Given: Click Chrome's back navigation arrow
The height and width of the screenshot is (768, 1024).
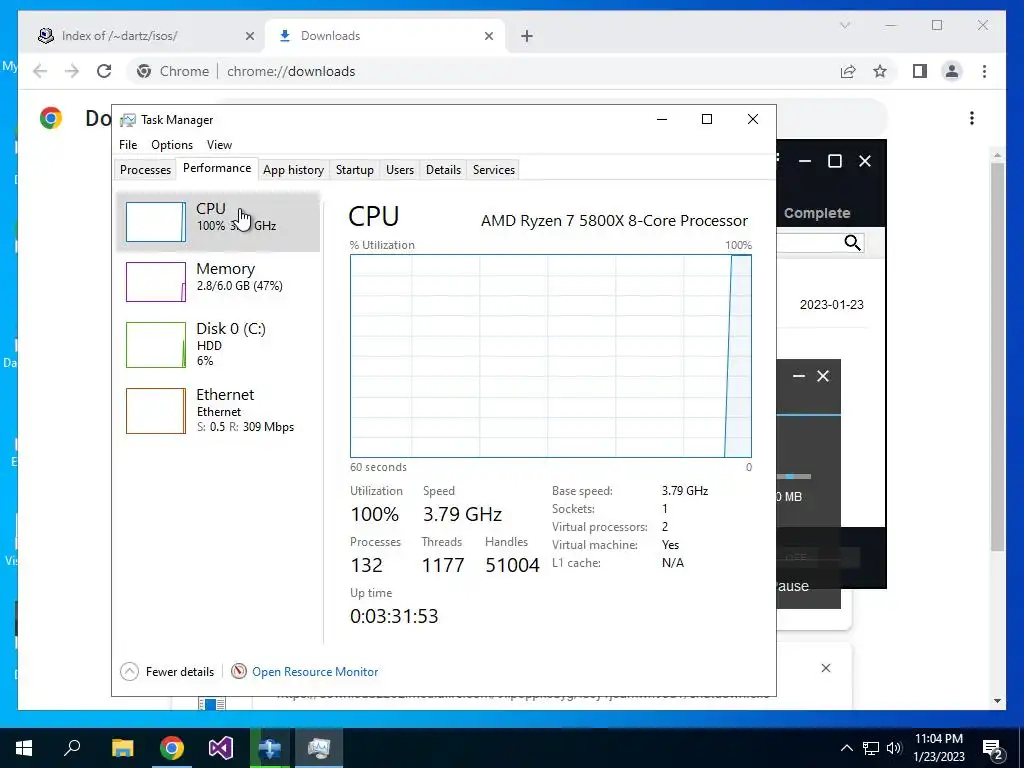Looking at the screenshot, I should pyautogui.click(x=40, y=71).
